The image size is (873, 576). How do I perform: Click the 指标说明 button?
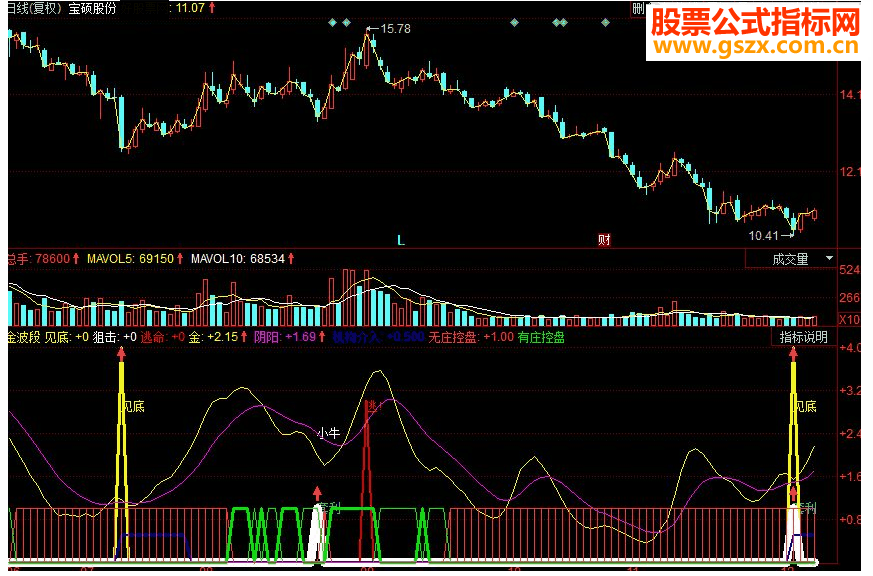pyautogui.click(x=803, y=337)
